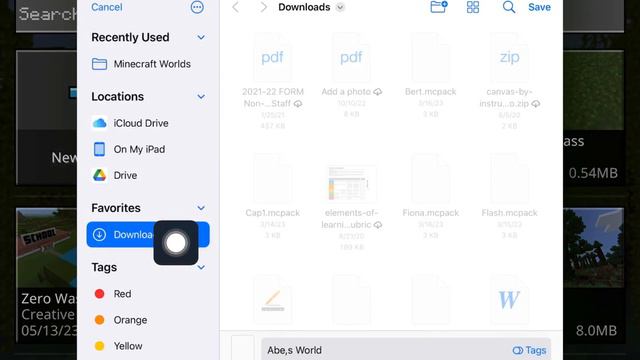640x360 pixels.
Task: Select the Pages document with pencil icon
Action: tap(273, 300)
